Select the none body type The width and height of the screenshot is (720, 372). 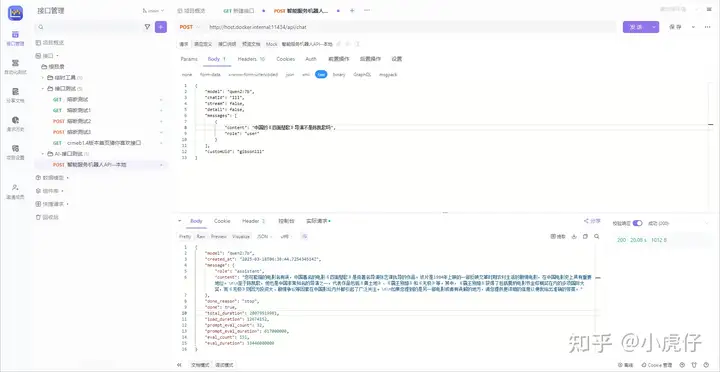point(187,74)
